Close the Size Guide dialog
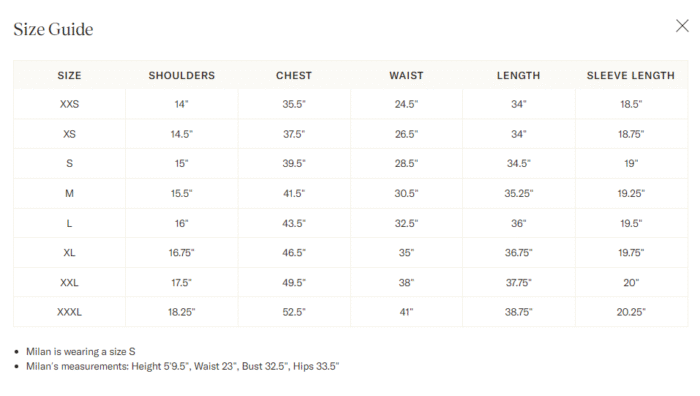Viewport: 700px width, 396px height. [682, 26]
